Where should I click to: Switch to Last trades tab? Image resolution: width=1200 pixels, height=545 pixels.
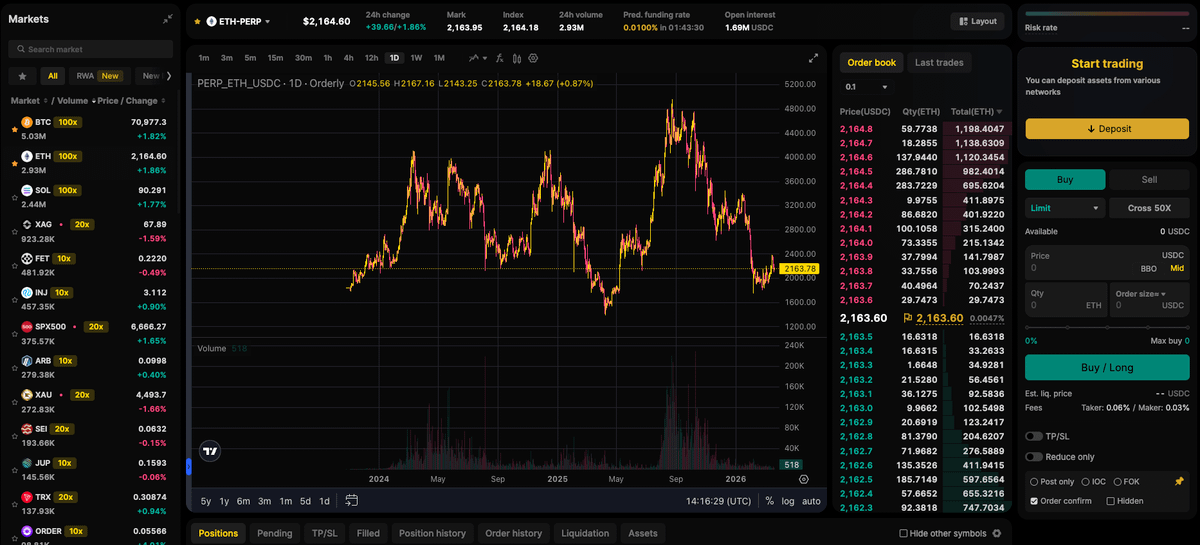[939, 62]
